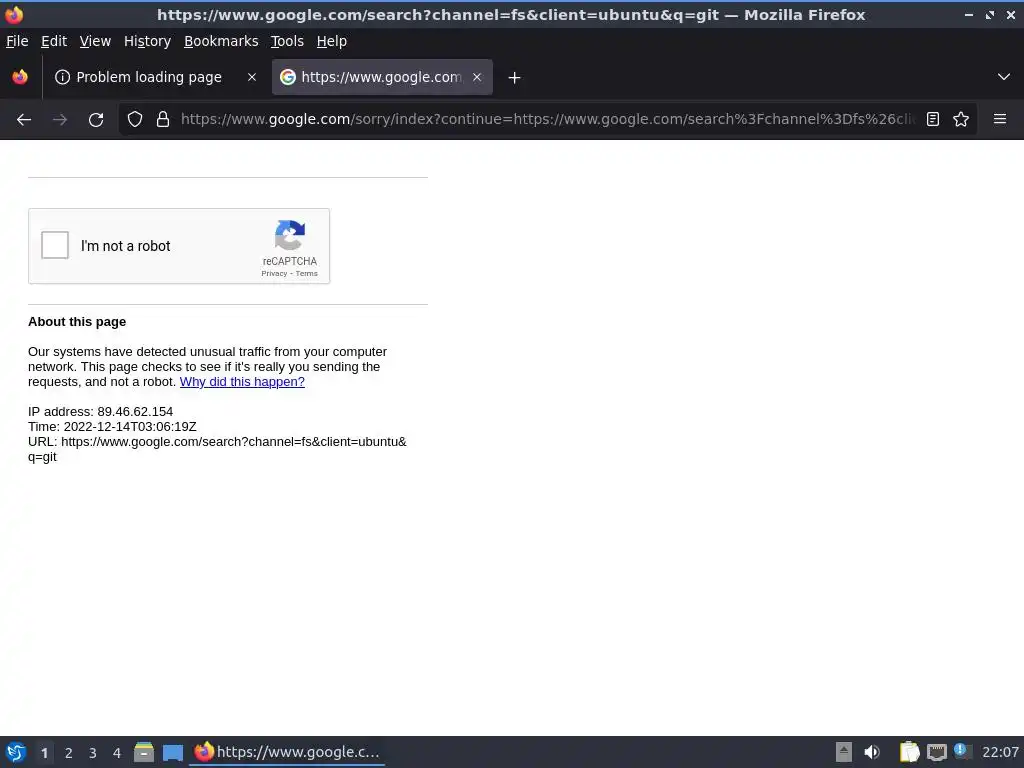List all tabs dropdown arrow

(1004, 77)
